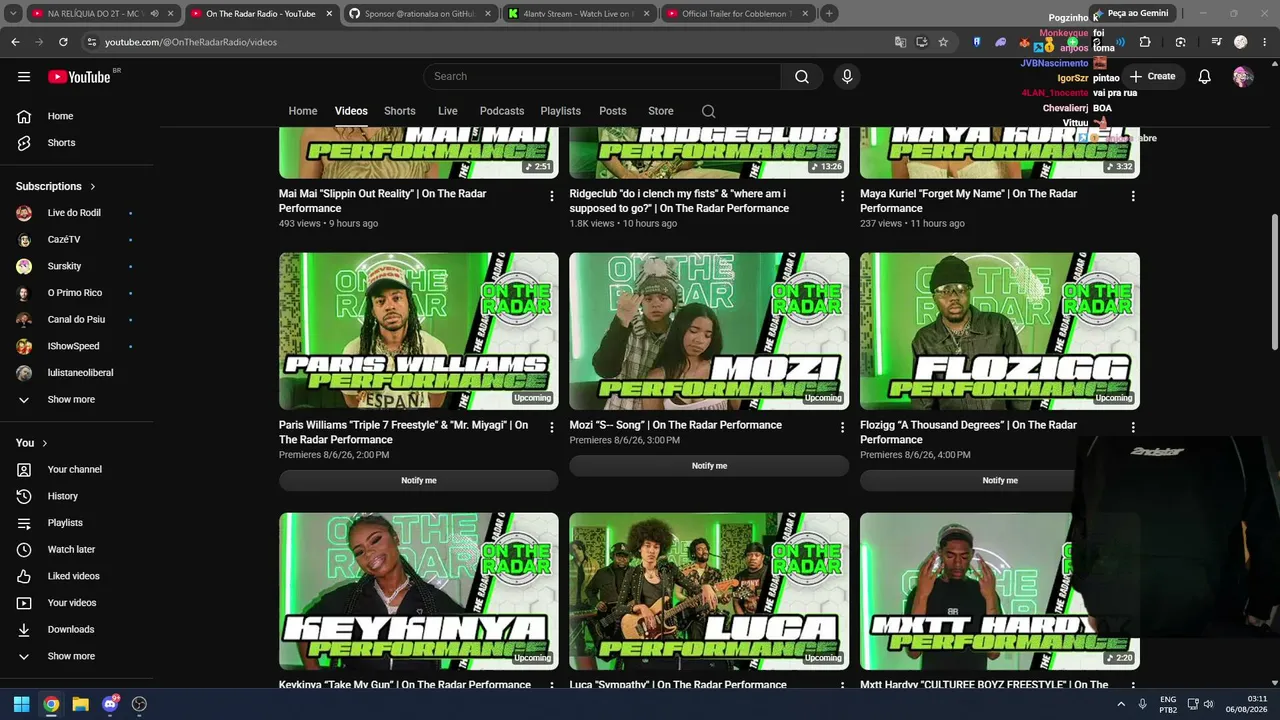Image resolution: width=1280 pixels, height=720 pixels.
Task: Toggle Notify me for Paris Williams premiere
Action: click(x=419, y=481)
